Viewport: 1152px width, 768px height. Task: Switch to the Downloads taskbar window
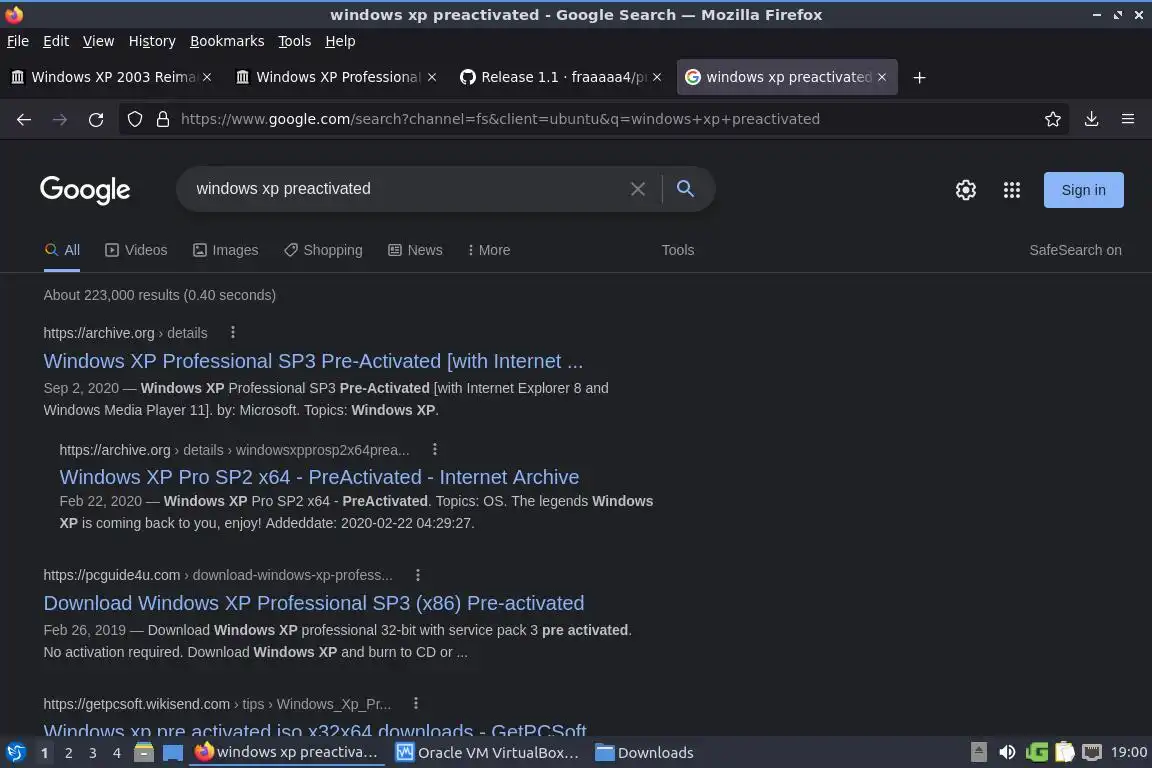pyautogui.click(x=644, y=753)
